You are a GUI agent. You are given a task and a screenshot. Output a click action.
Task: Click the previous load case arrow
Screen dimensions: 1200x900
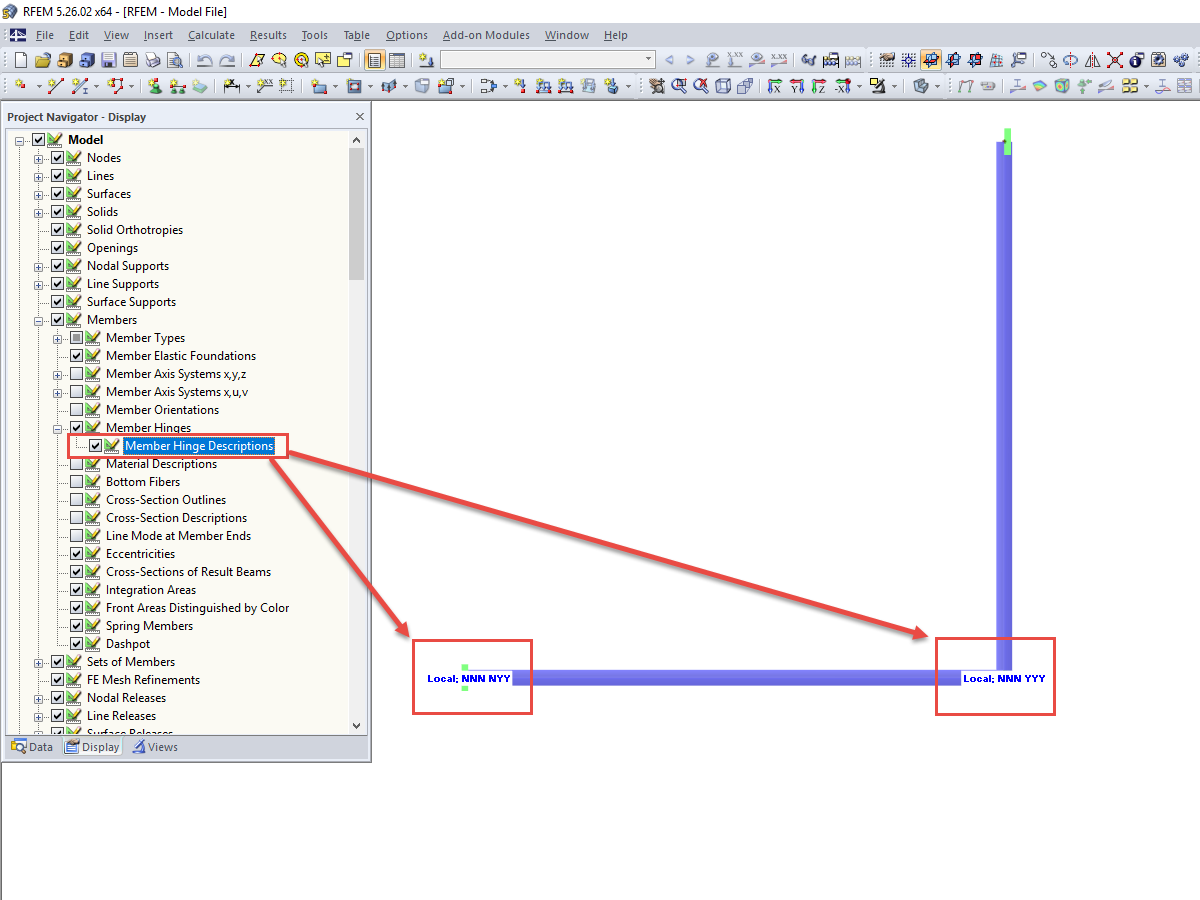click(x=669, y=60)
